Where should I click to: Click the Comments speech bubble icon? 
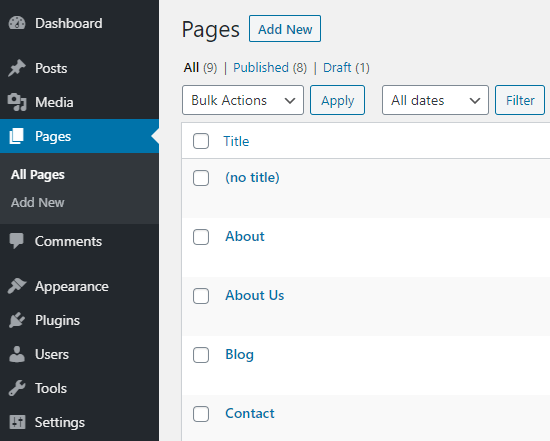(17, 241)
